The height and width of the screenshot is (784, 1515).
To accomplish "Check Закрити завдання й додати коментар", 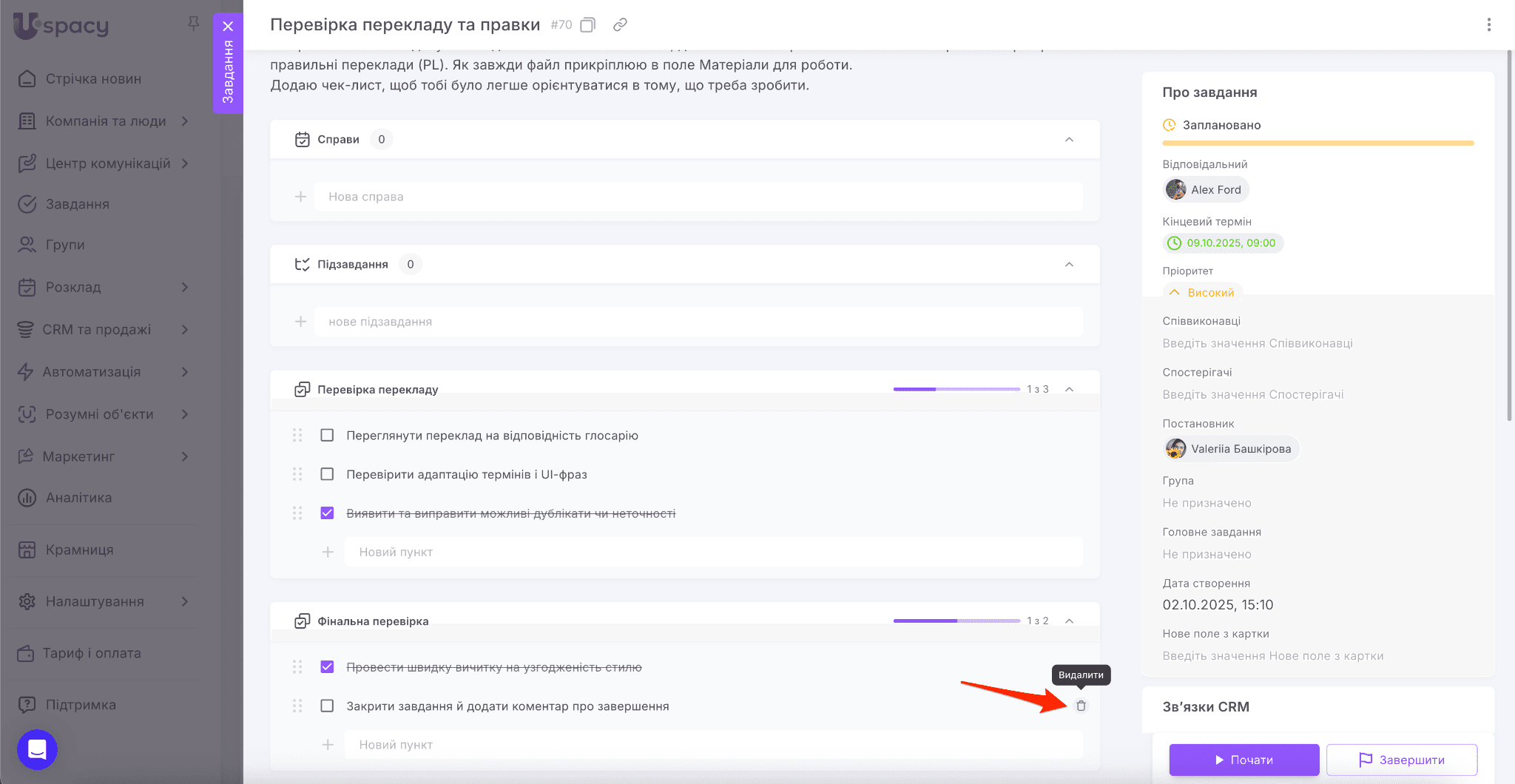I will tap(327, 706).
